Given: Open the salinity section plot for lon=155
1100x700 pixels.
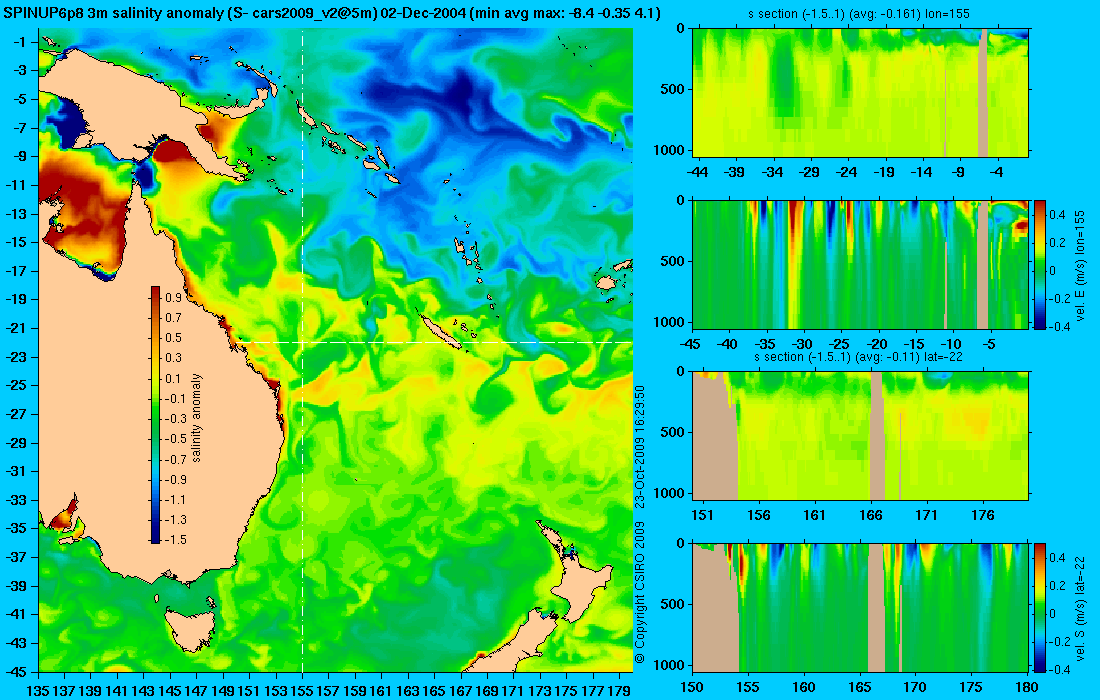Looking at the screenshot, I should [x=861, y=92].
